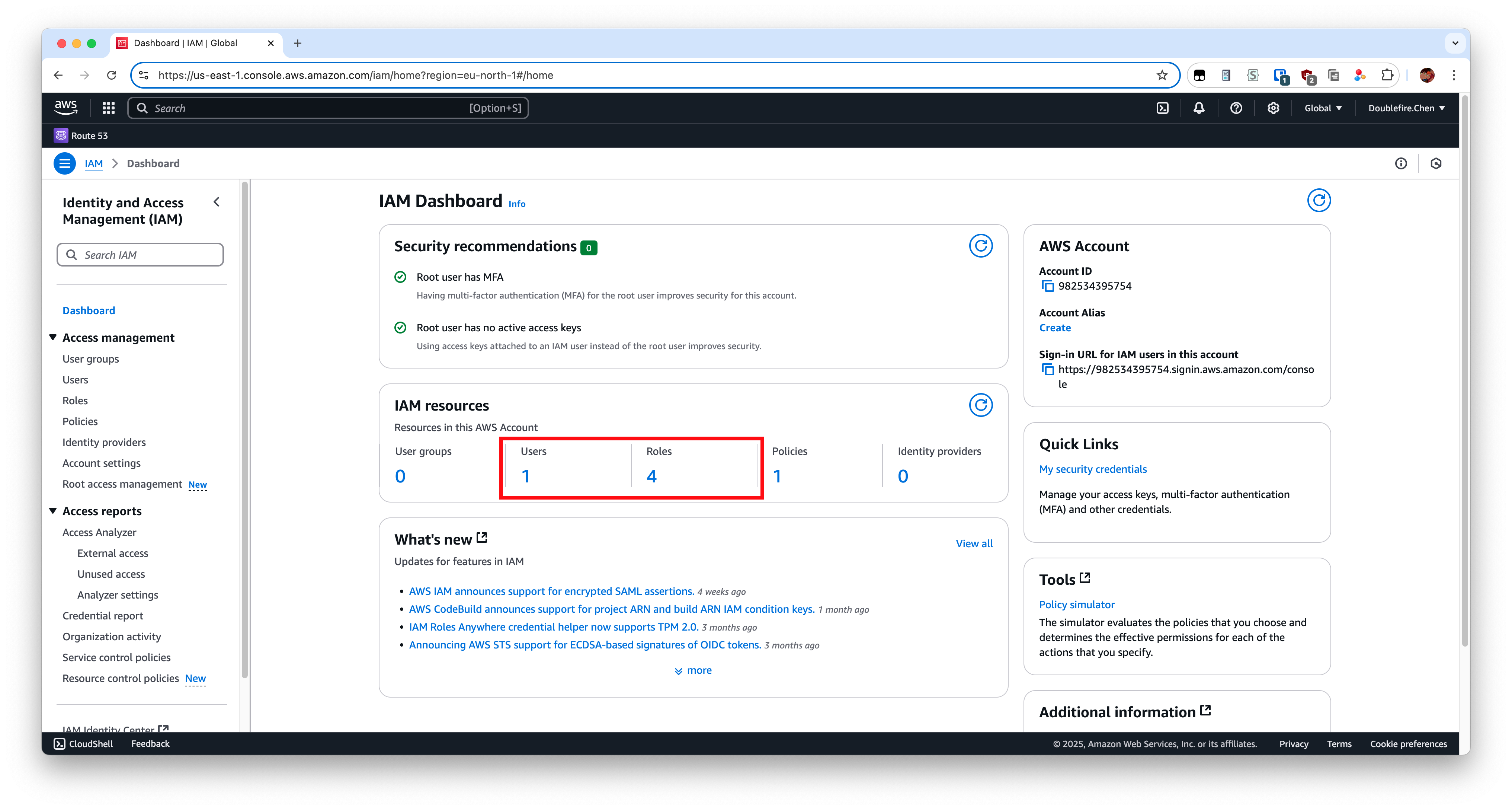Image resolution: width=1512 pixels, height=810 pixels.
Task: Click the Roles count 4
Action: click(x=651, y=476)
